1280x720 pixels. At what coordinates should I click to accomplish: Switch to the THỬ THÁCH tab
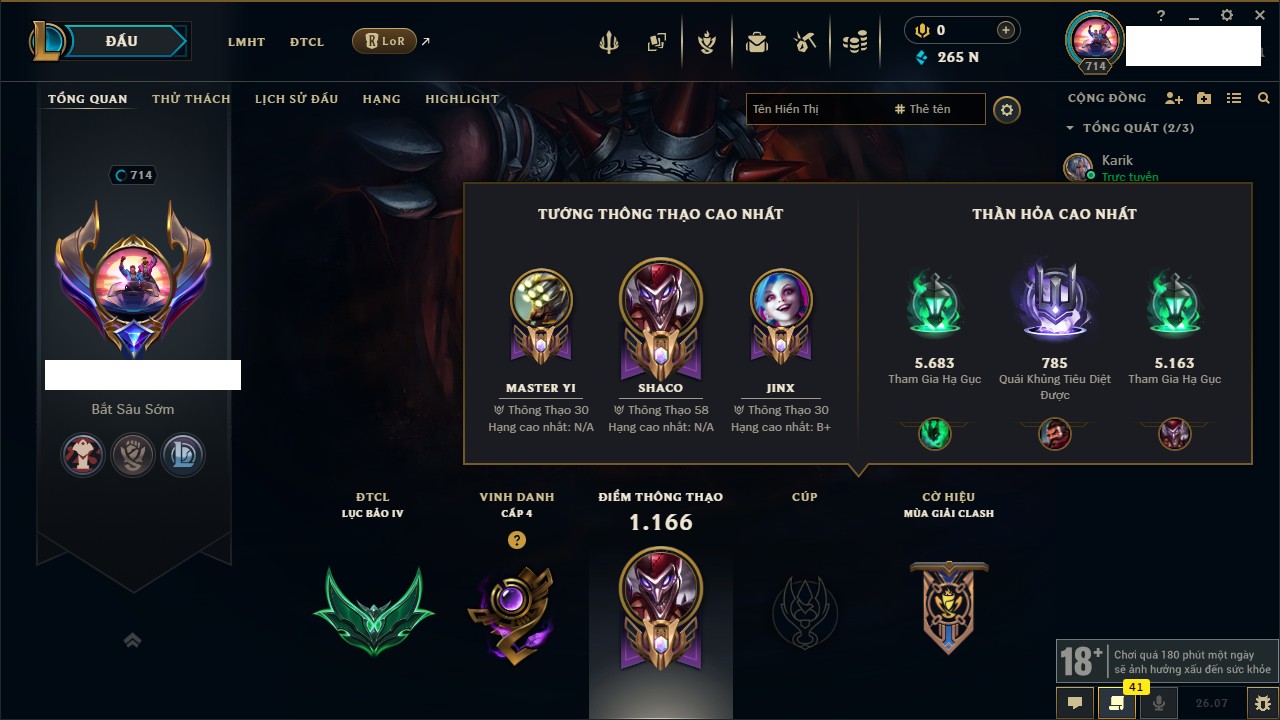pyautogui.click(x=191, y=99)
